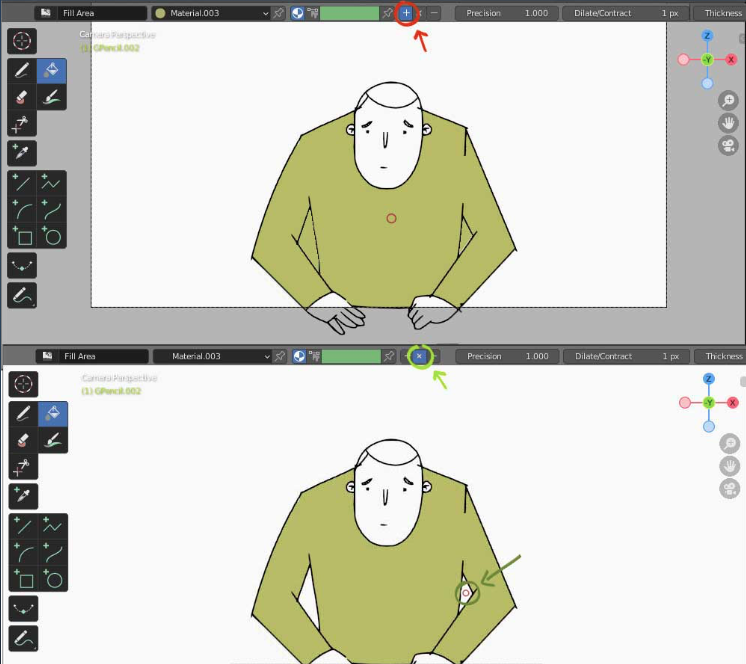
Task: Click green color swatch in bottom header
Action: (351, 356)
